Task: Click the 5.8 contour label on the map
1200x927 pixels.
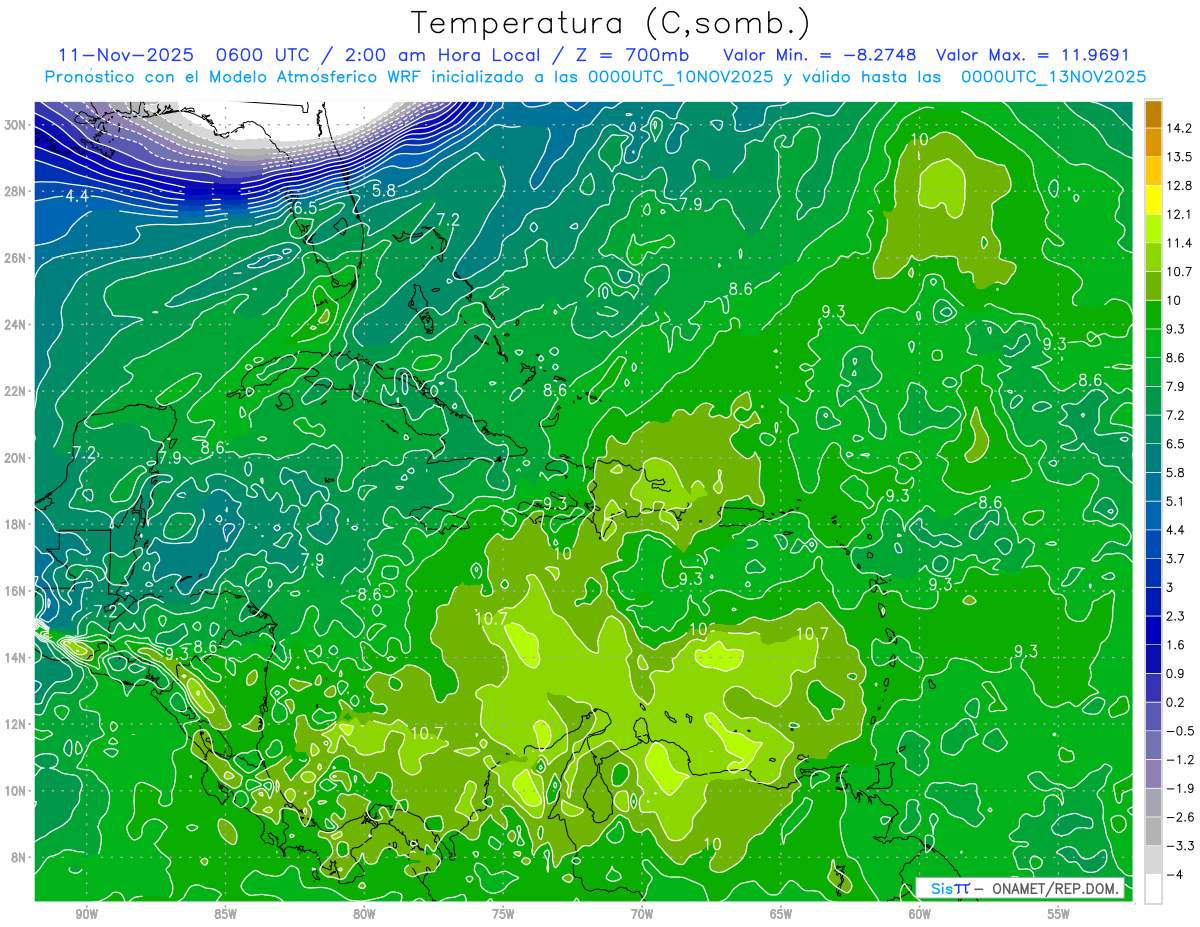Action: (x=383, y=190)
